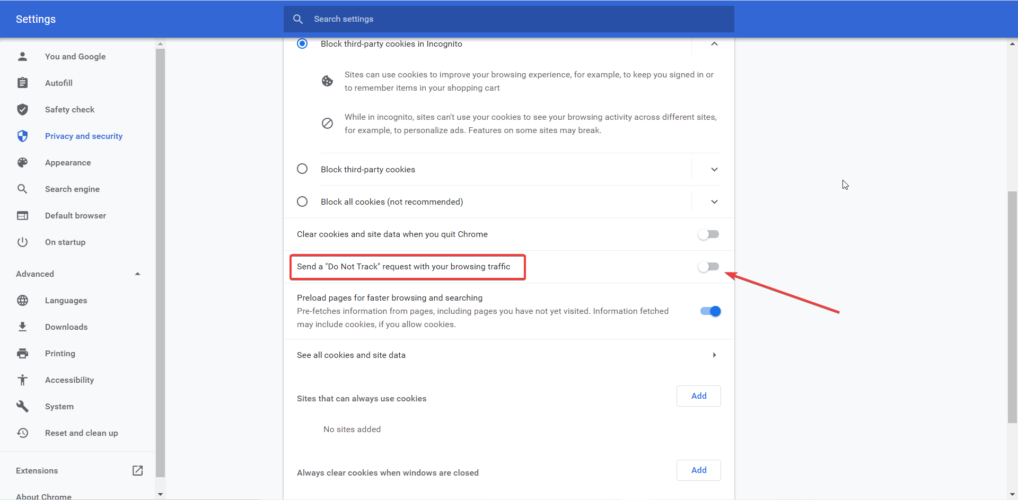Click the System wrench icon
Image resolution: width=1018 pixels, height=500 pixels.
pos(23,406)
